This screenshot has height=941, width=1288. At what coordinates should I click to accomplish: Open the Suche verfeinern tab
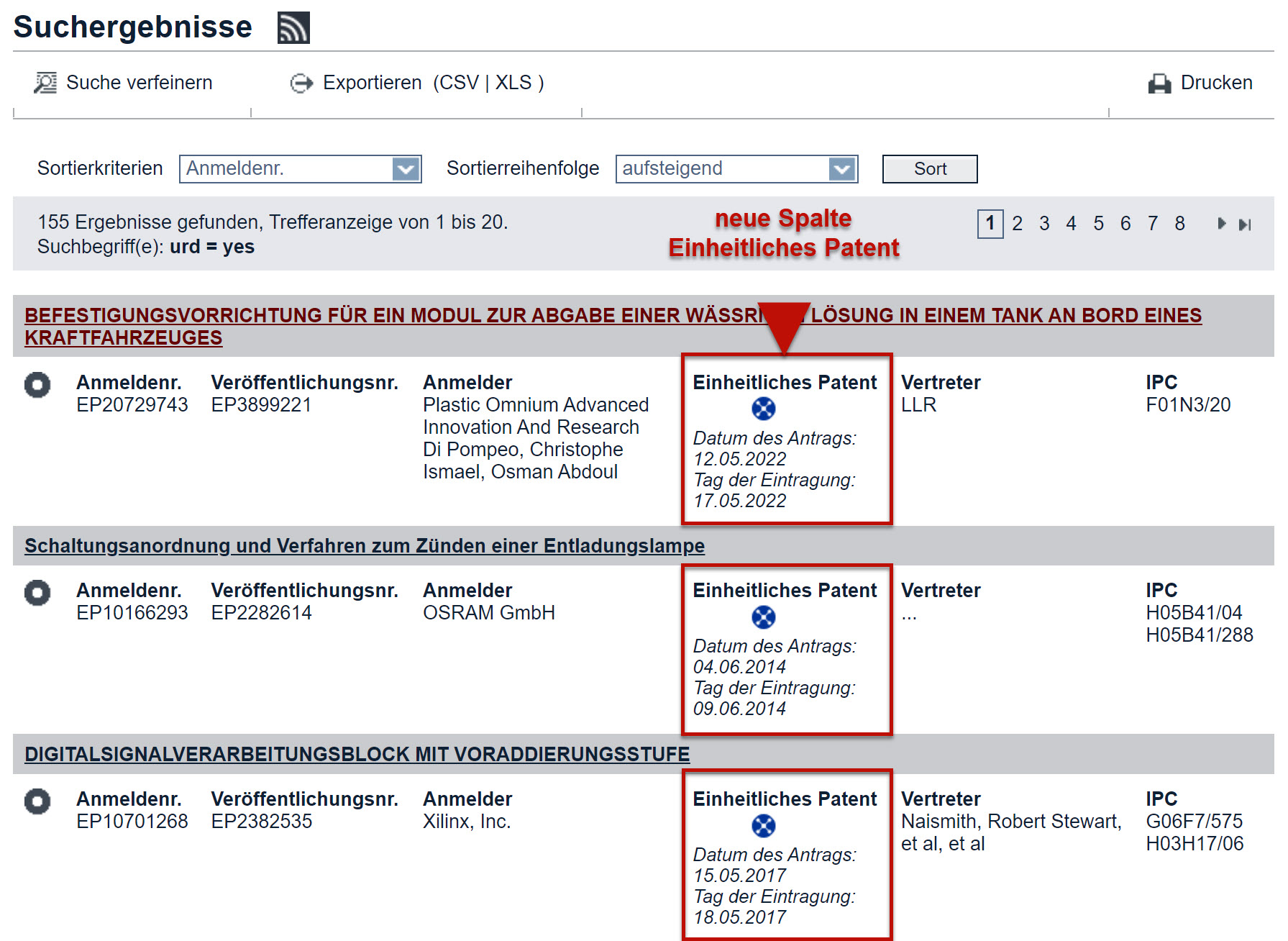139,83
